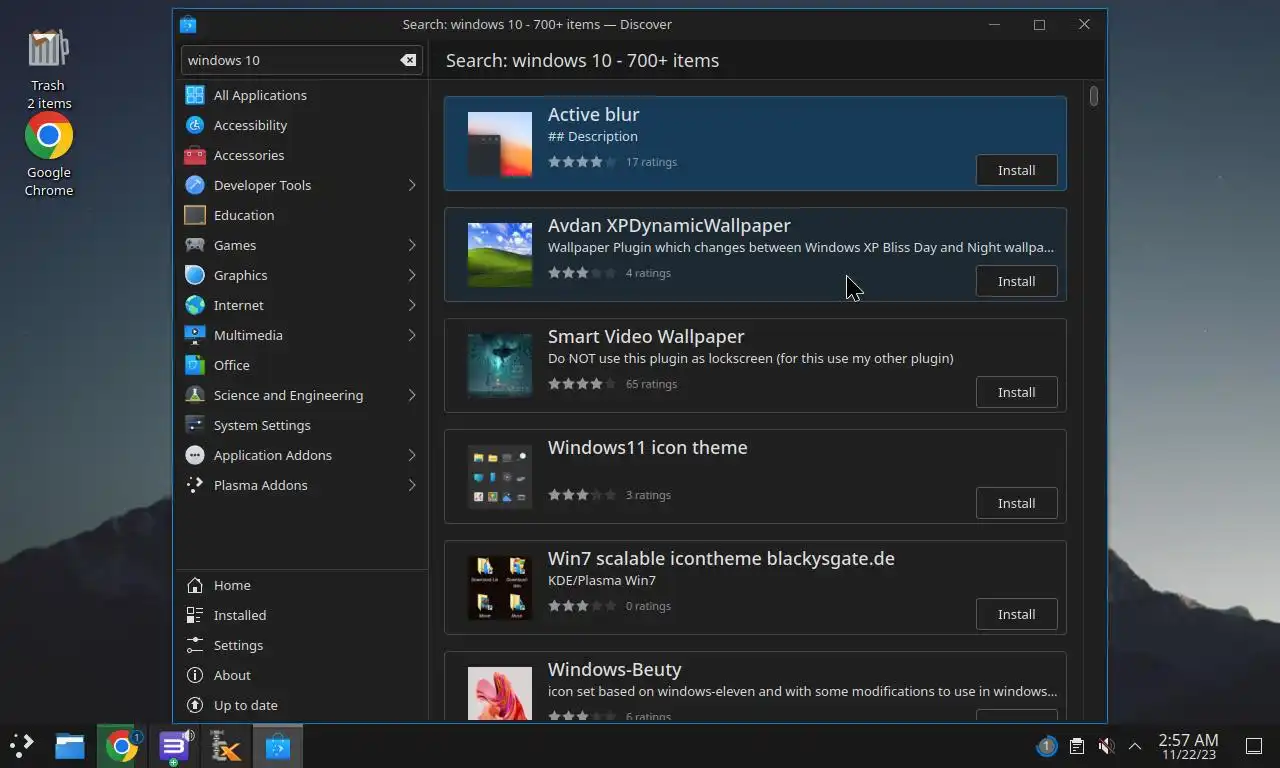
Task: Open Active blur thumbnail
Action: point(500,144)
